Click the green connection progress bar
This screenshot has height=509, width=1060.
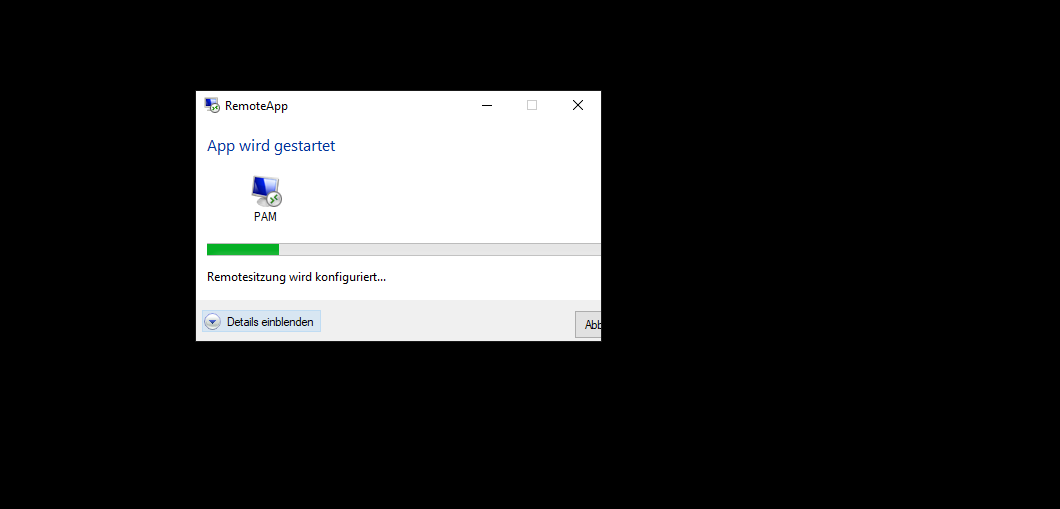(x=404, y=249)
